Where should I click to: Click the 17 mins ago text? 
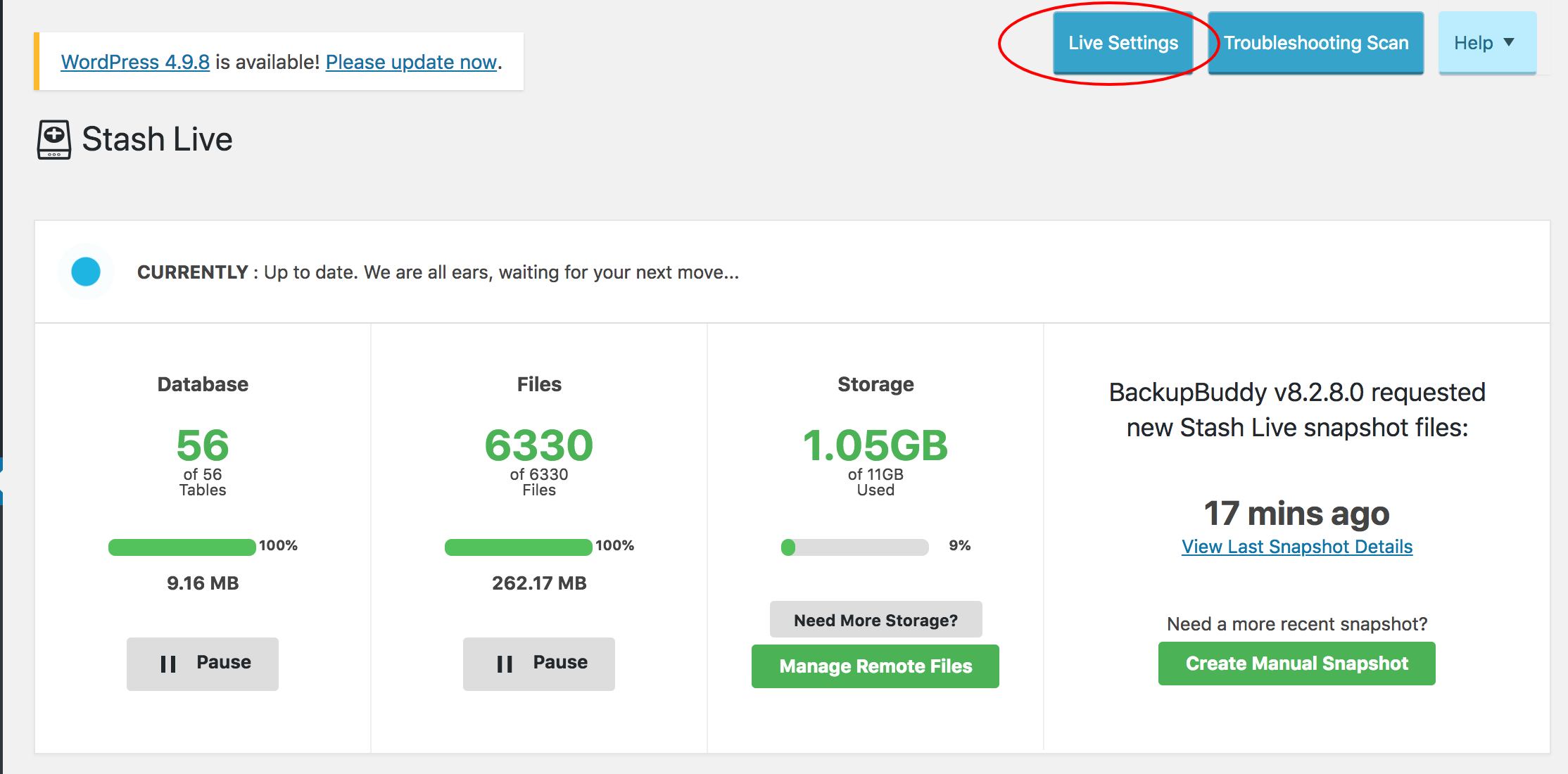coord(1297,513)
